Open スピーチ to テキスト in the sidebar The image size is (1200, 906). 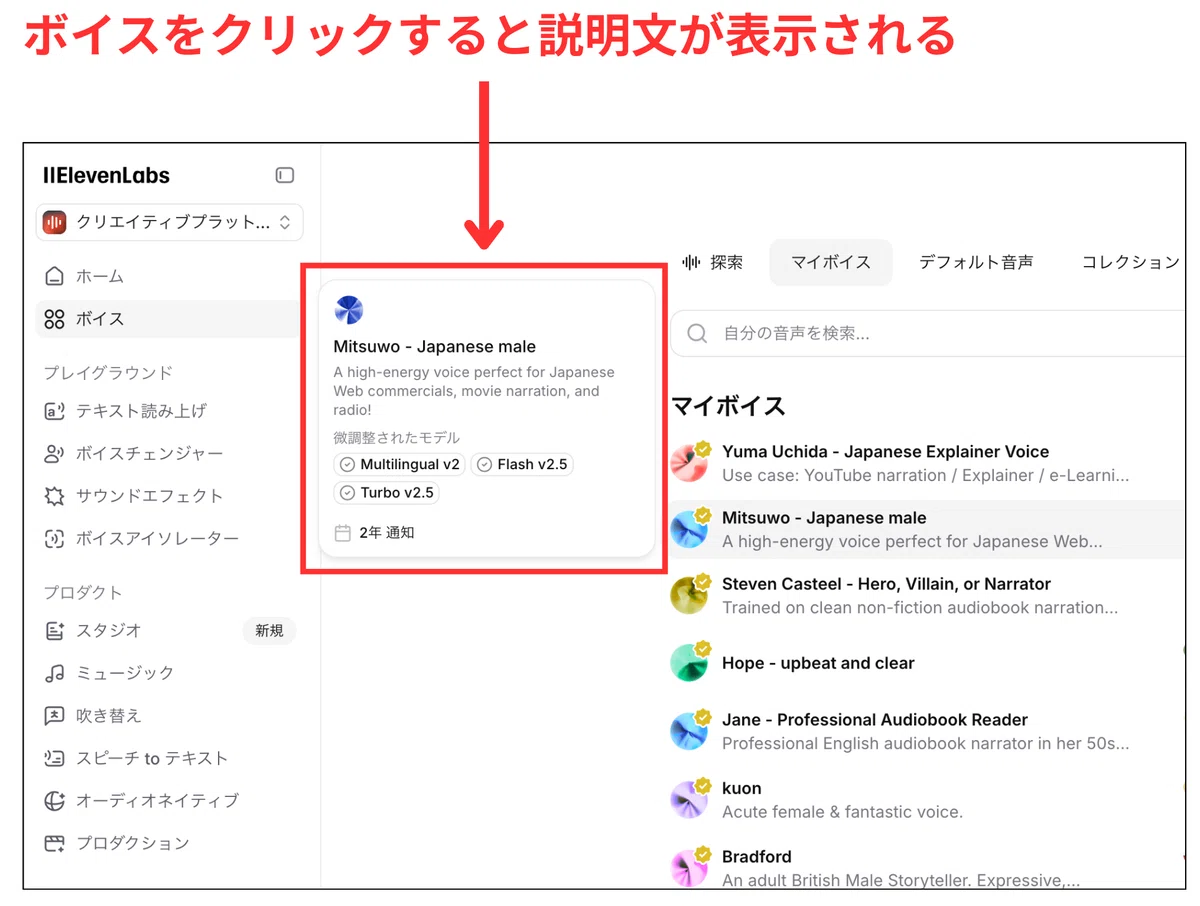(169, 758)
